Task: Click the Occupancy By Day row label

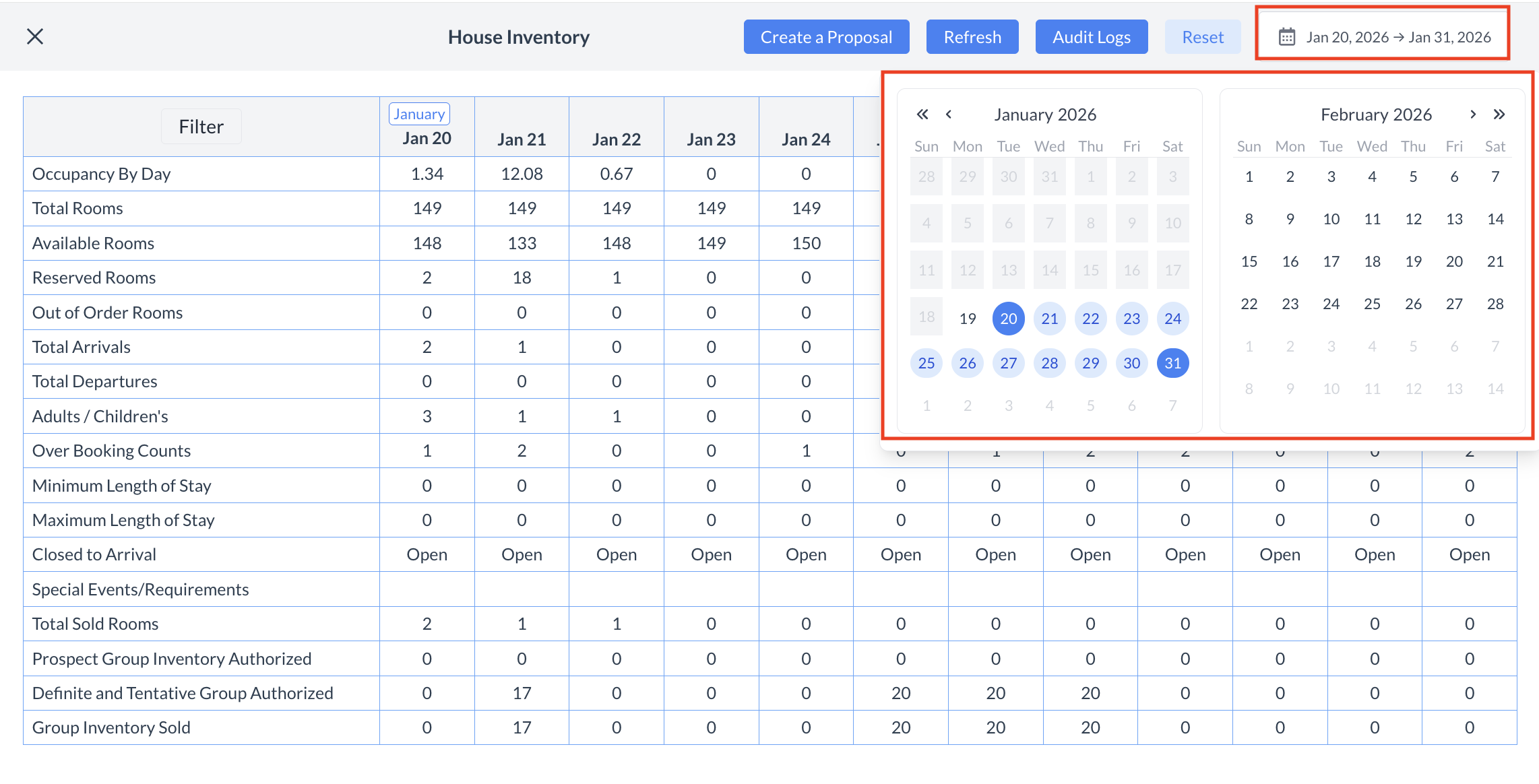Action: 102,173
